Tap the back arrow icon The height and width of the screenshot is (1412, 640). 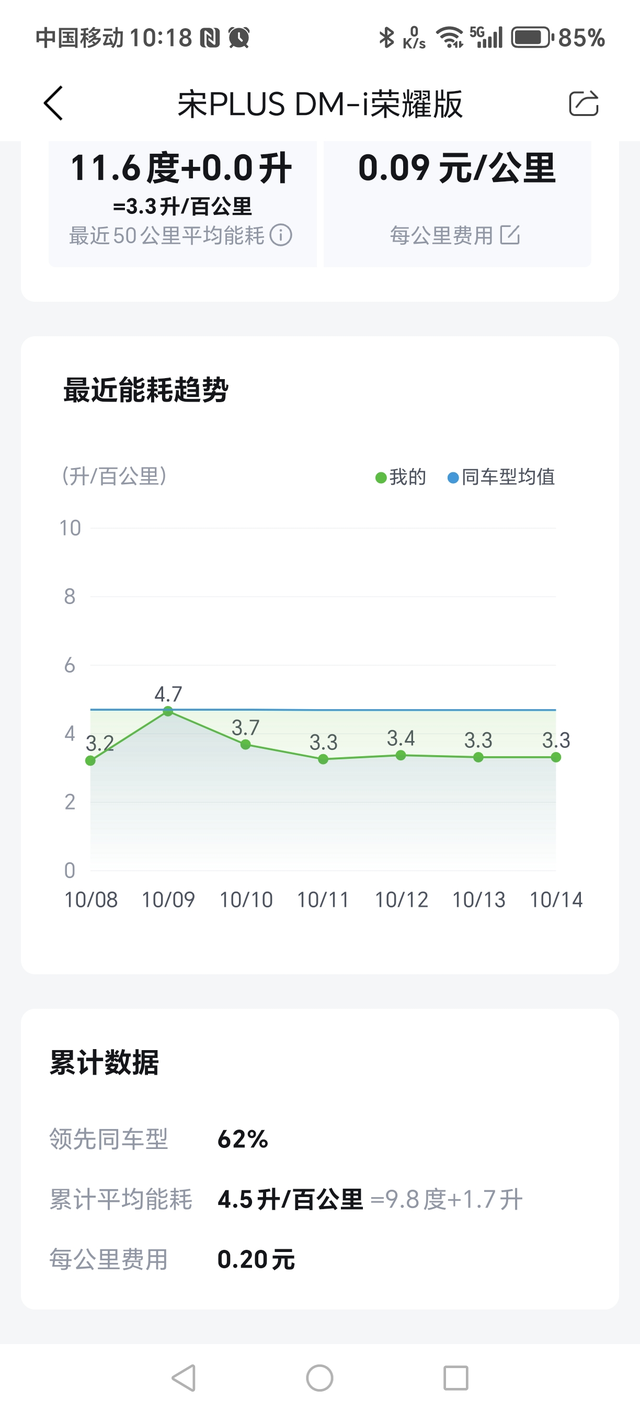tap(54, 104)
